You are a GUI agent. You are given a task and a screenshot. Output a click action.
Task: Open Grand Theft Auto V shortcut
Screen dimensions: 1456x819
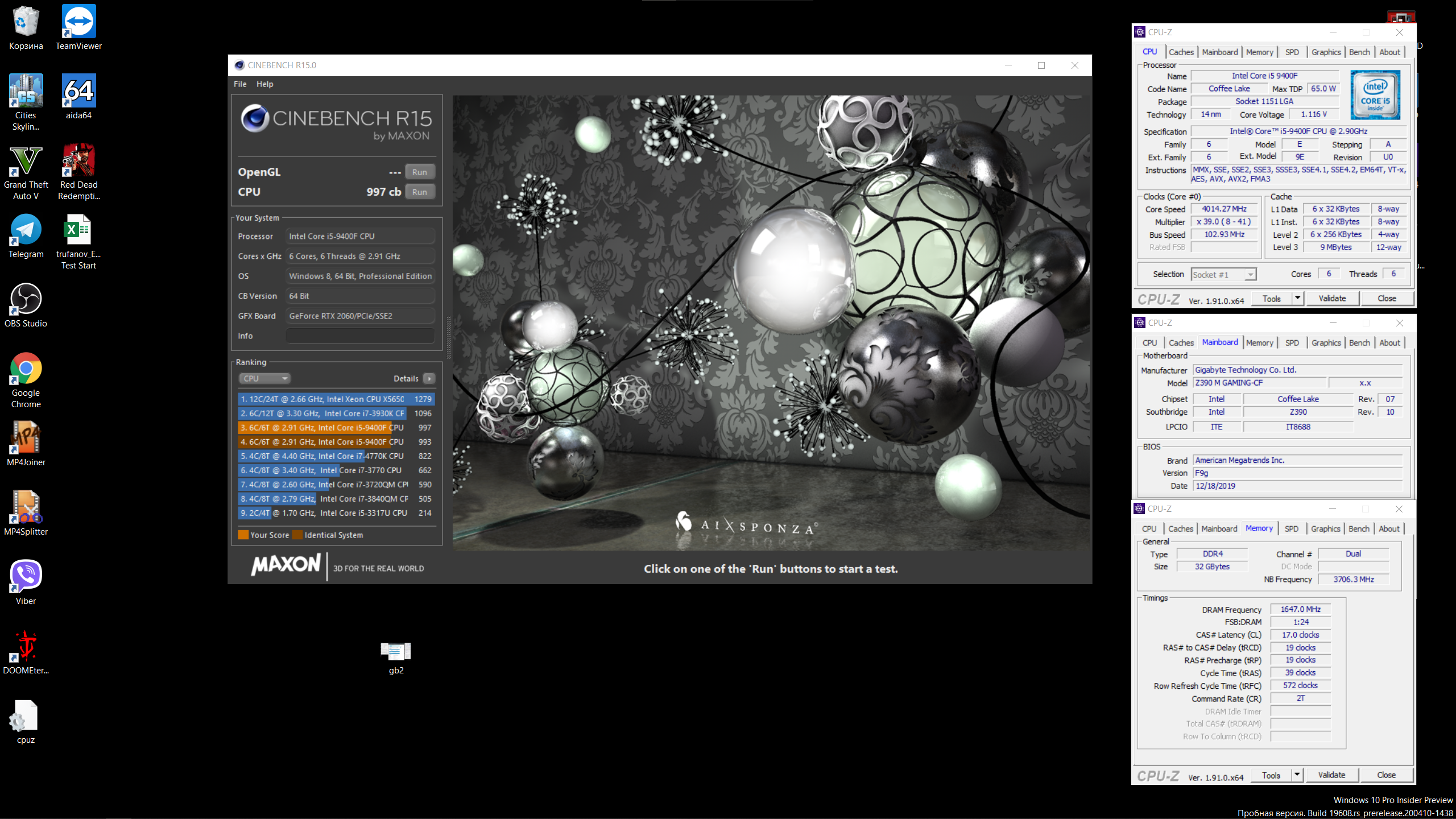point(26,173)
